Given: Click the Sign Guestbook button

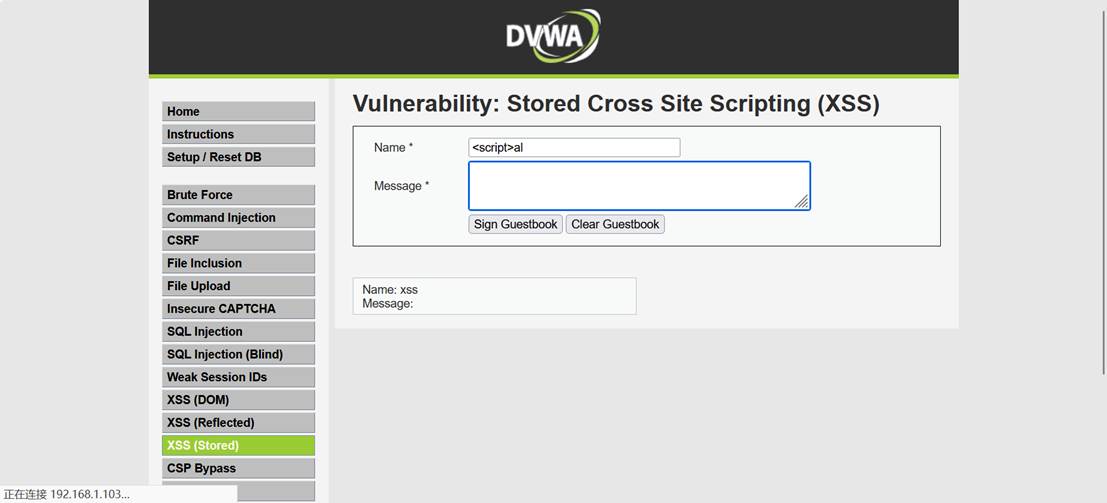Looking at the screenshot, I should [x=515, y=225].
